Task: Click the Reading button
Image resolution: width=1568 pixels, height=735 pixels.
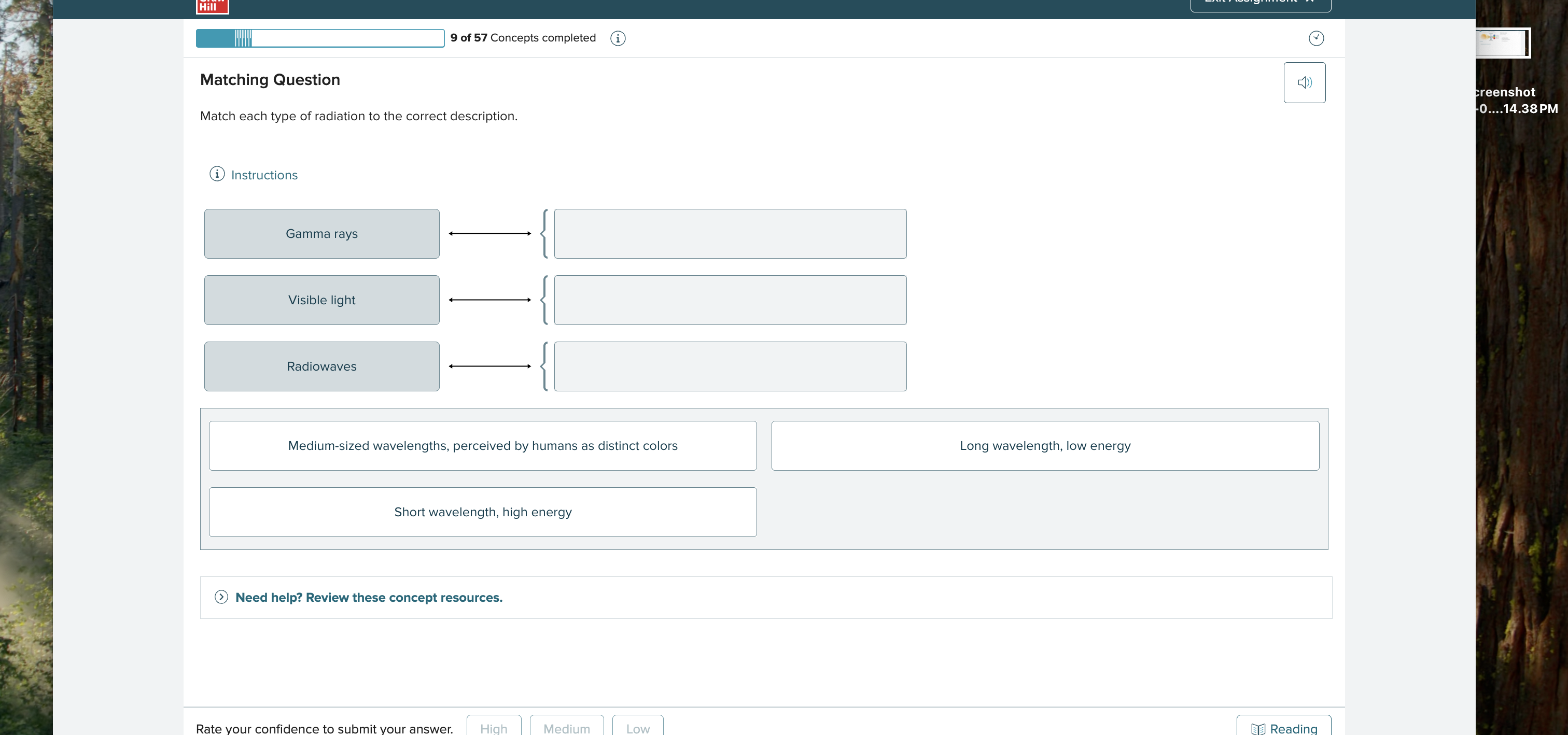Action: (x=1283, y=728)
